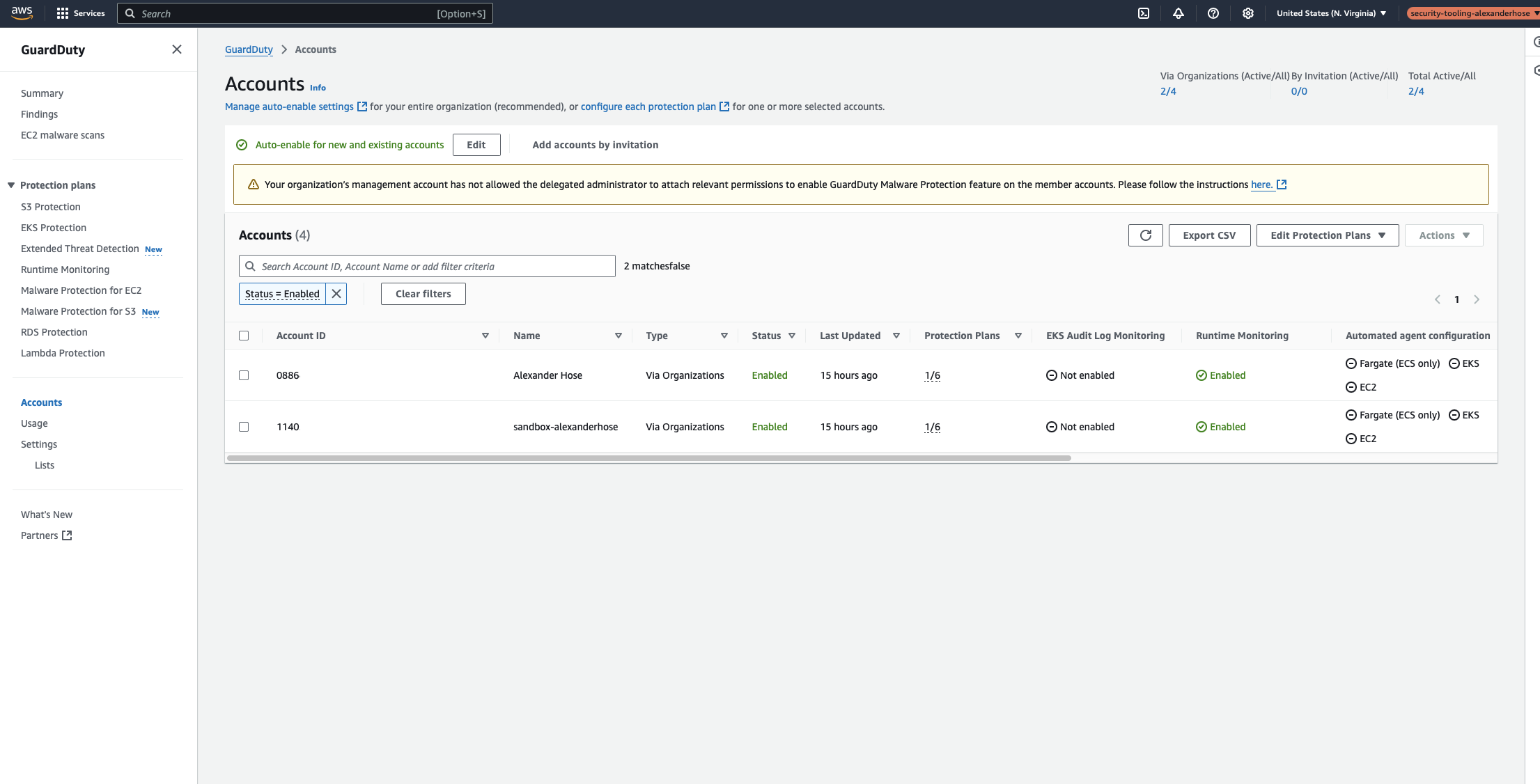This screenshot has height=784, width=1540.
Task: Click Edit auto-enable button
Action: [x=476, y=145]
